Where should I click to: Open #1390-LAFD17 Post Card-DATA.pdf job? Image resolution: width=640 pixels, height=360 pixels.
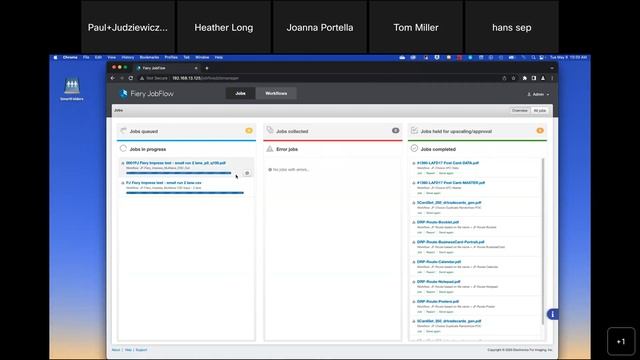(x=448, y=163)
